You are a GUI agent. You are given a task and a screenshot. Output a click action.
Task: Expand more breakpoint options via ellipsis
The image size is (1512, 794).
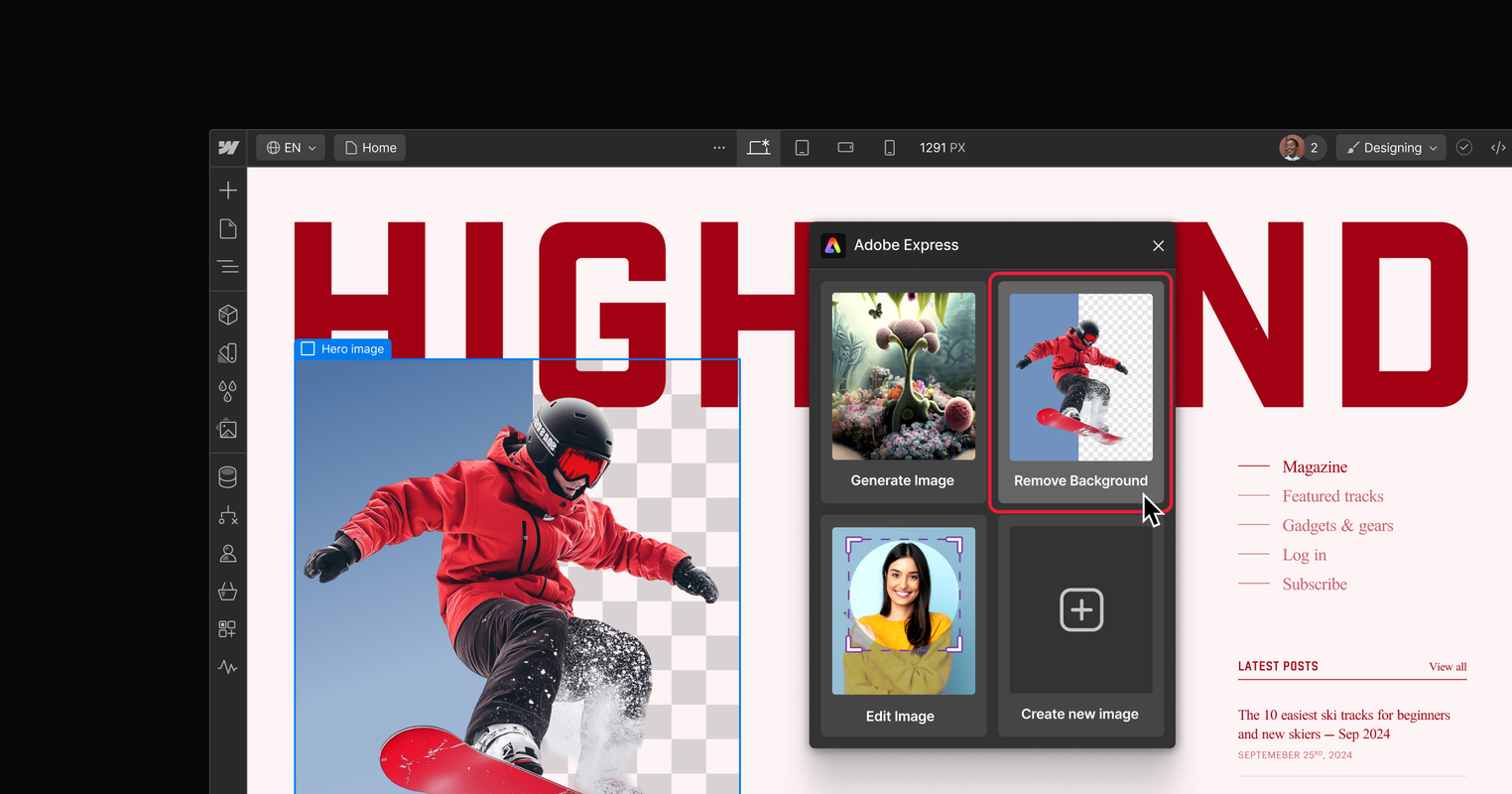pyautogui.click(x=718, y=147)
